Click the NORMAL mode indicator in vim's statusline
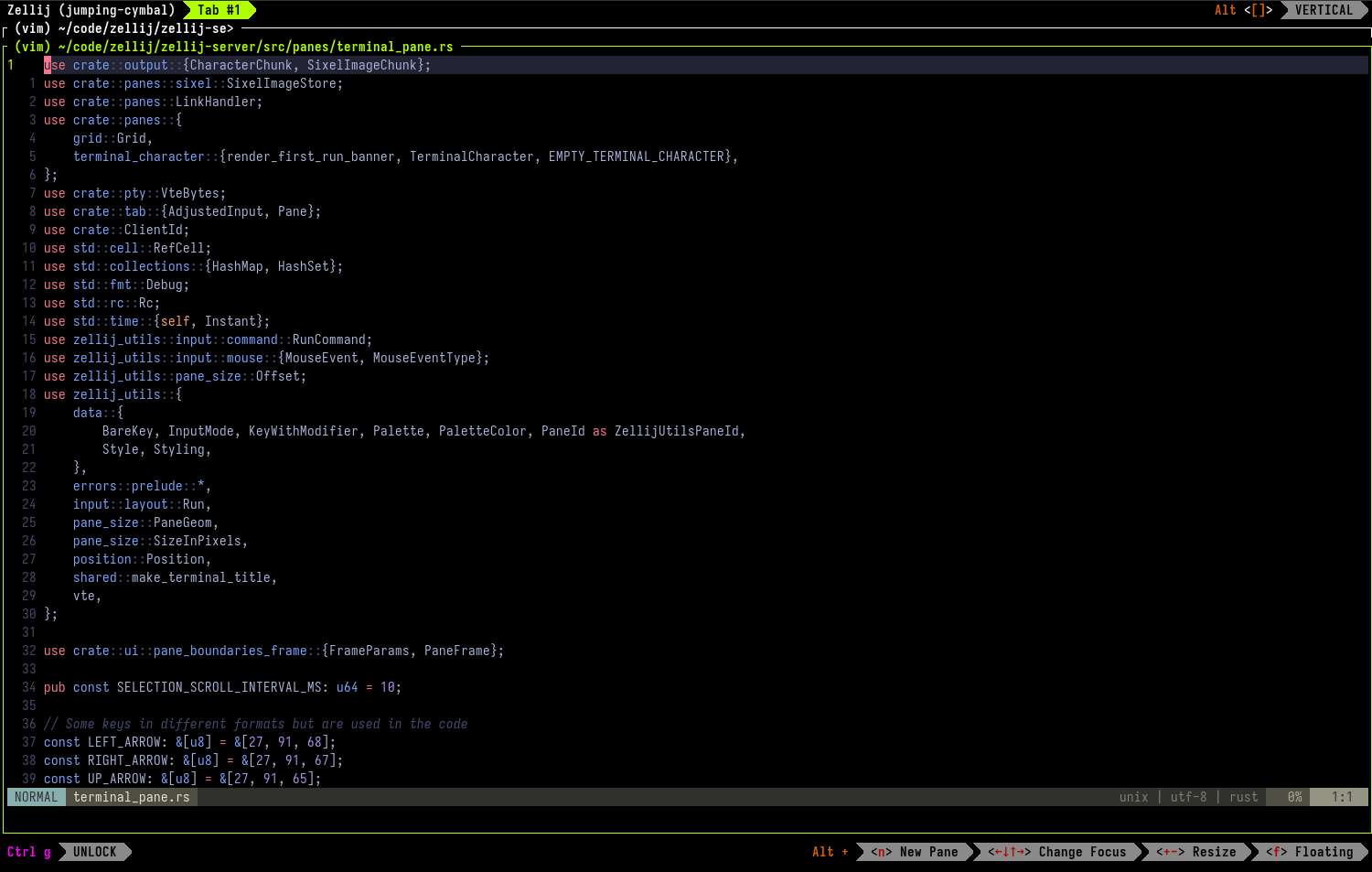 [37, 797]
